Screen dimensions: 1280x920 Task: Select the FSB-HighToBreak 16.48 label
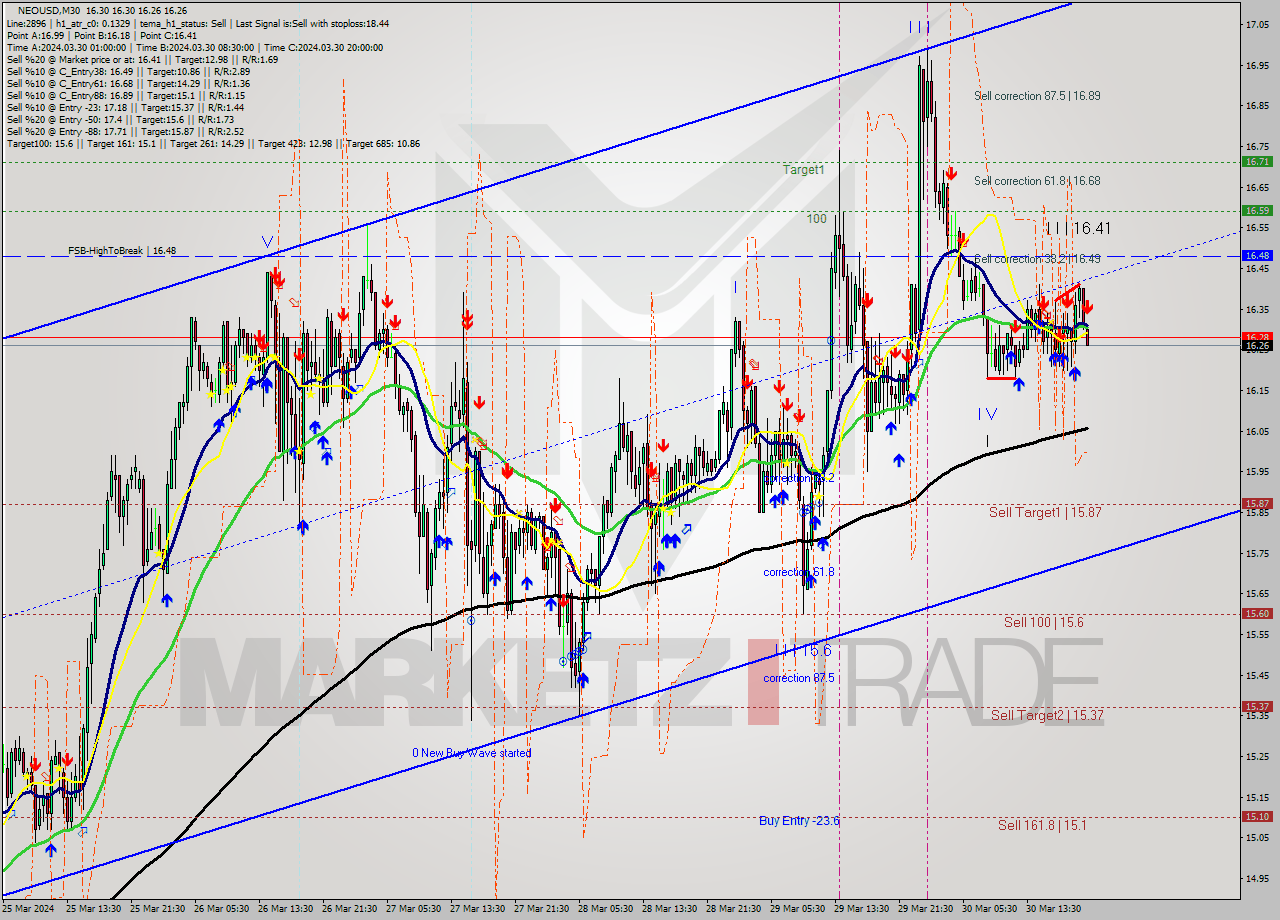122,251
